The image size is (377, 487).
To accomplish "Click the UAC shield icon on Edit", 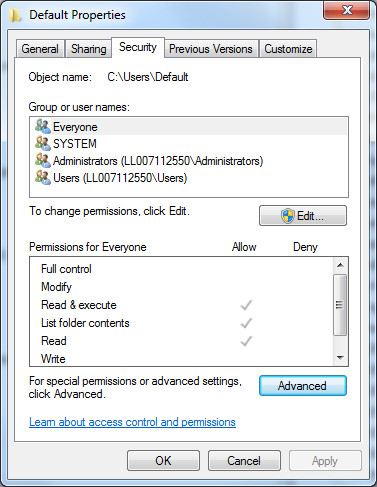I will (288, 216).
